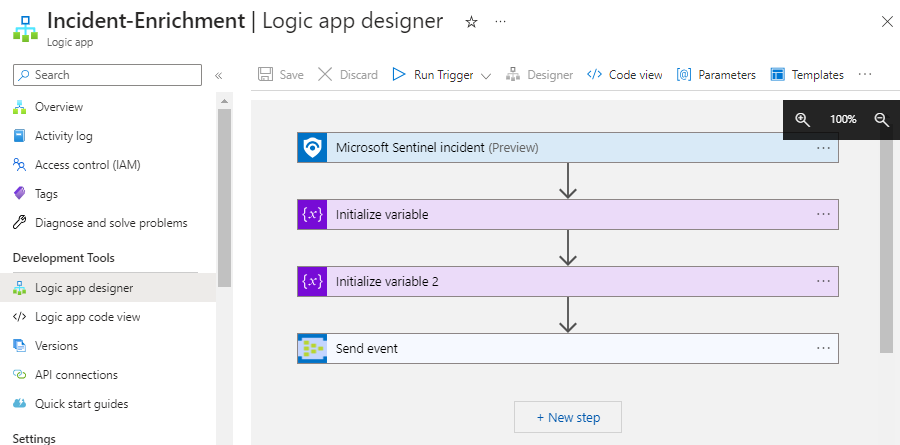Open Logic app code view in sidebar
900x445 pixels.
[x=88, y=317]
